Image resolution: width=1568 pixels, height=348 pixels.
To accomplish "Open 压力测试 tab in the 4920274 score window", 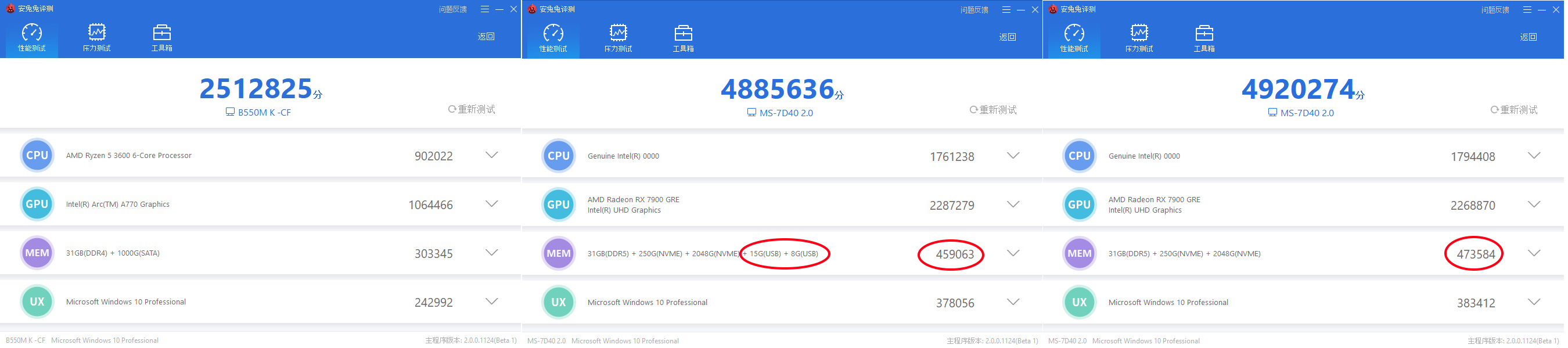I will click(x=1139, y=38).
